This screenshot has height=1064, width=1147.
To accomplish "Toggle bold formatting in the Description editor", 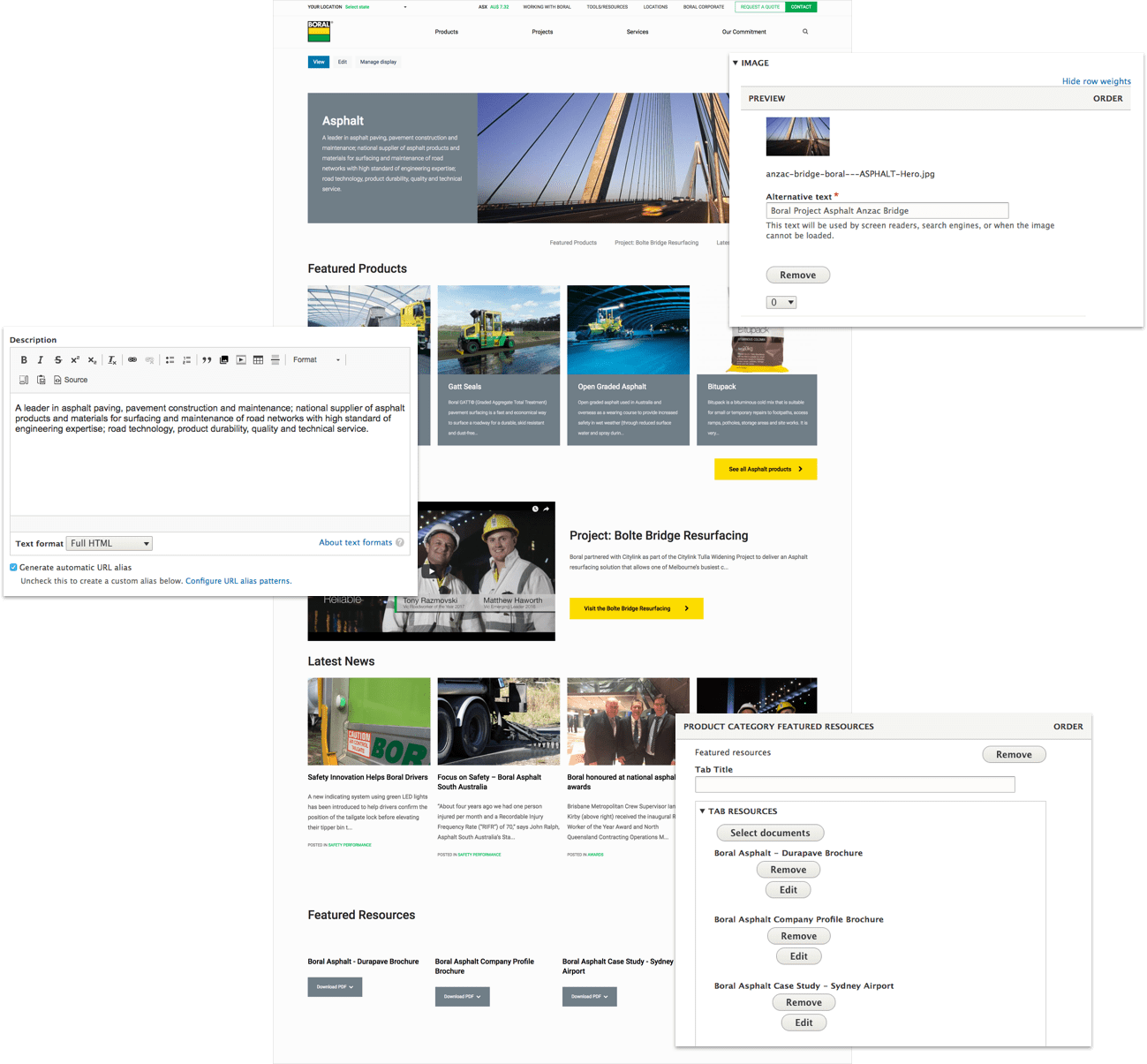I will (x=24, y=360).
